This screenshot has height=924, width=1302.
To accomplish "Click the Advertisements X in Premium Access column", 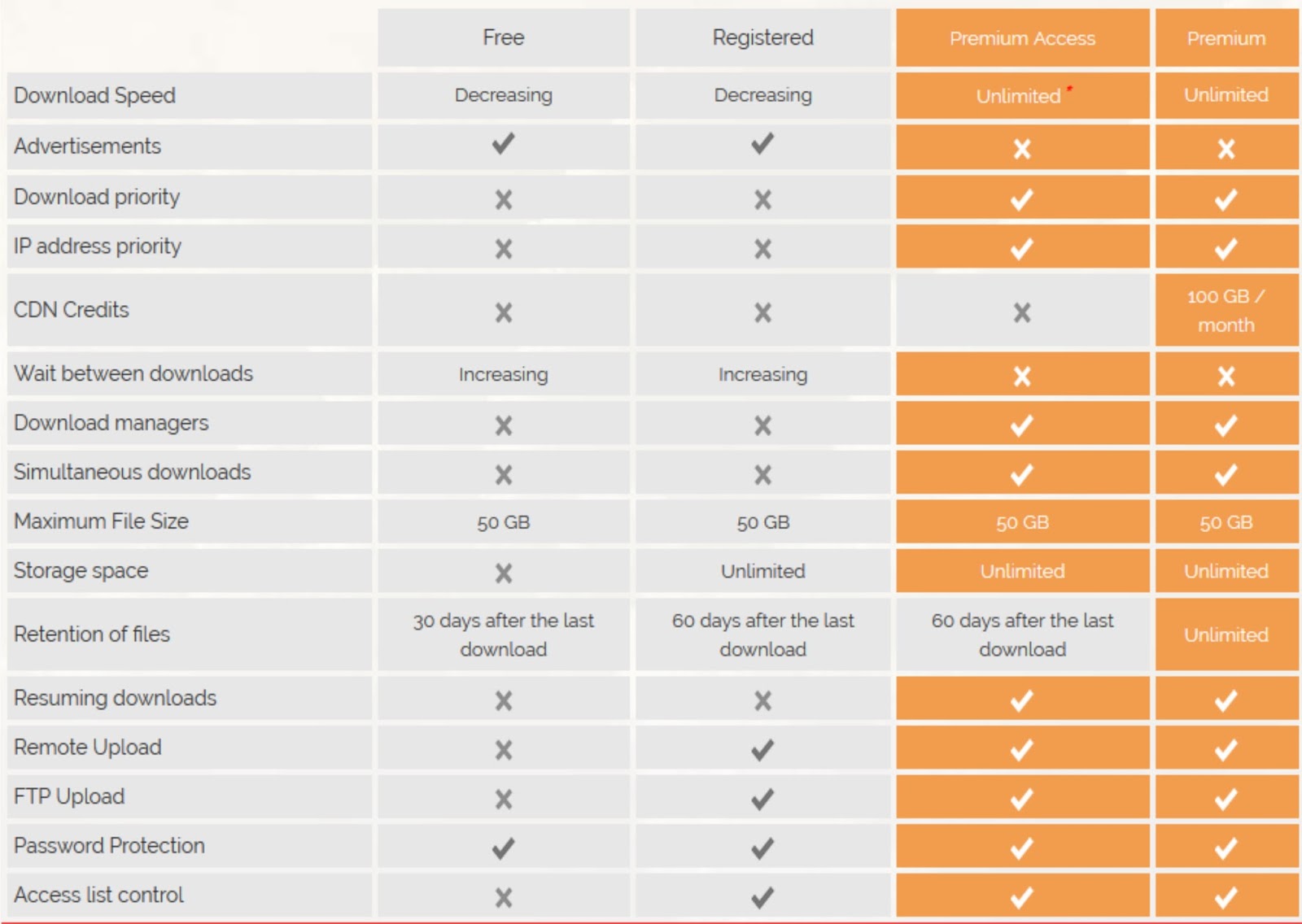I will point(1022,149).
